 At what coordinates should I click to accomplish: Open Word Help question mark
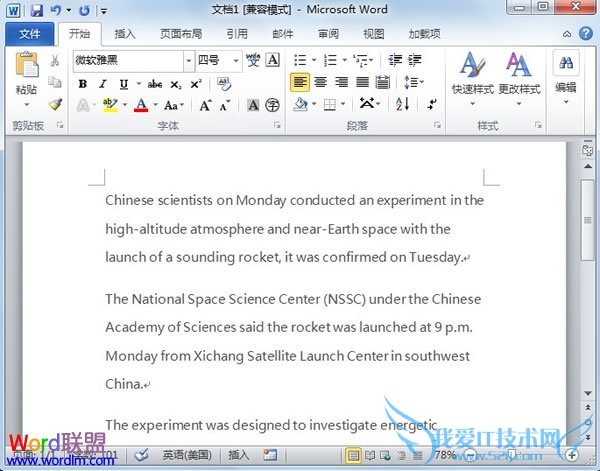[585, 34]
